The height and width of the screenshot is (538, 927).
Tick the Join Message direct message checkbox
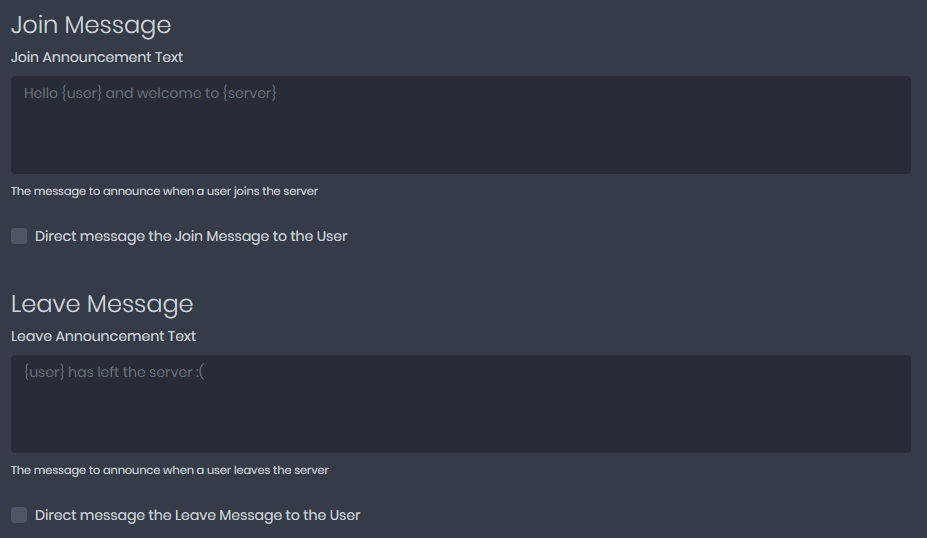pyautogui.click(x=19, y=236)
